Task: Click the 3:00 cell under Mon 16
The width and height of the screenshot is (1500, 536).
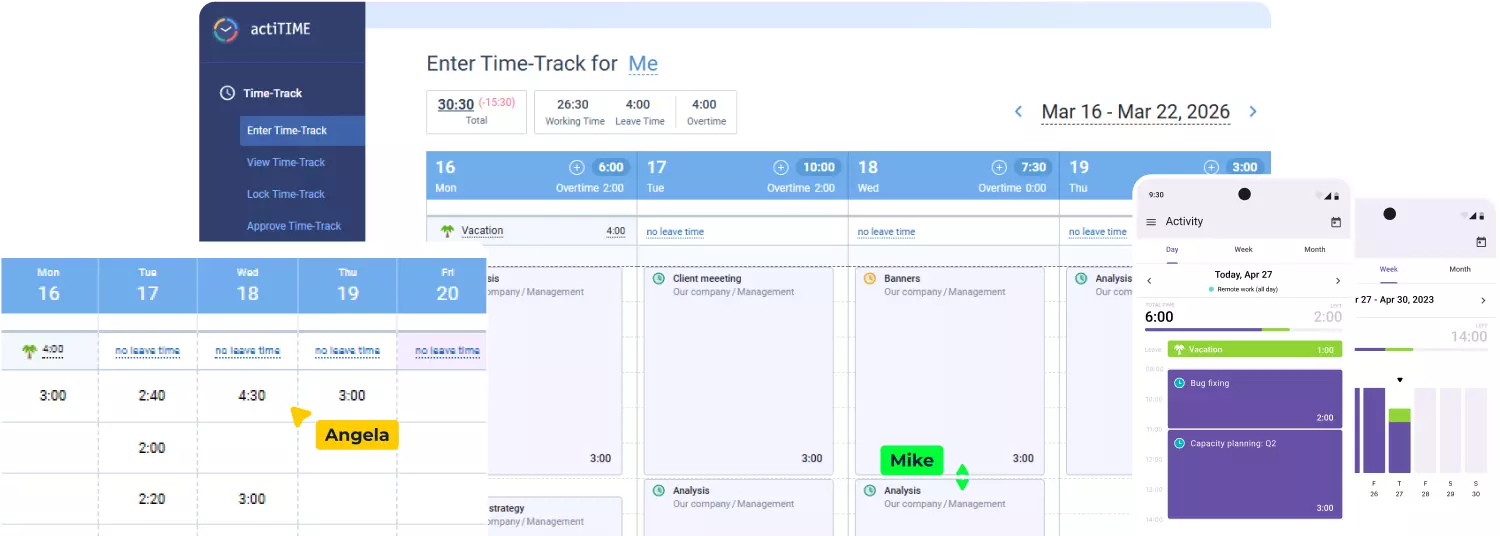Action: pyautogui.click(x=53, y=396)
